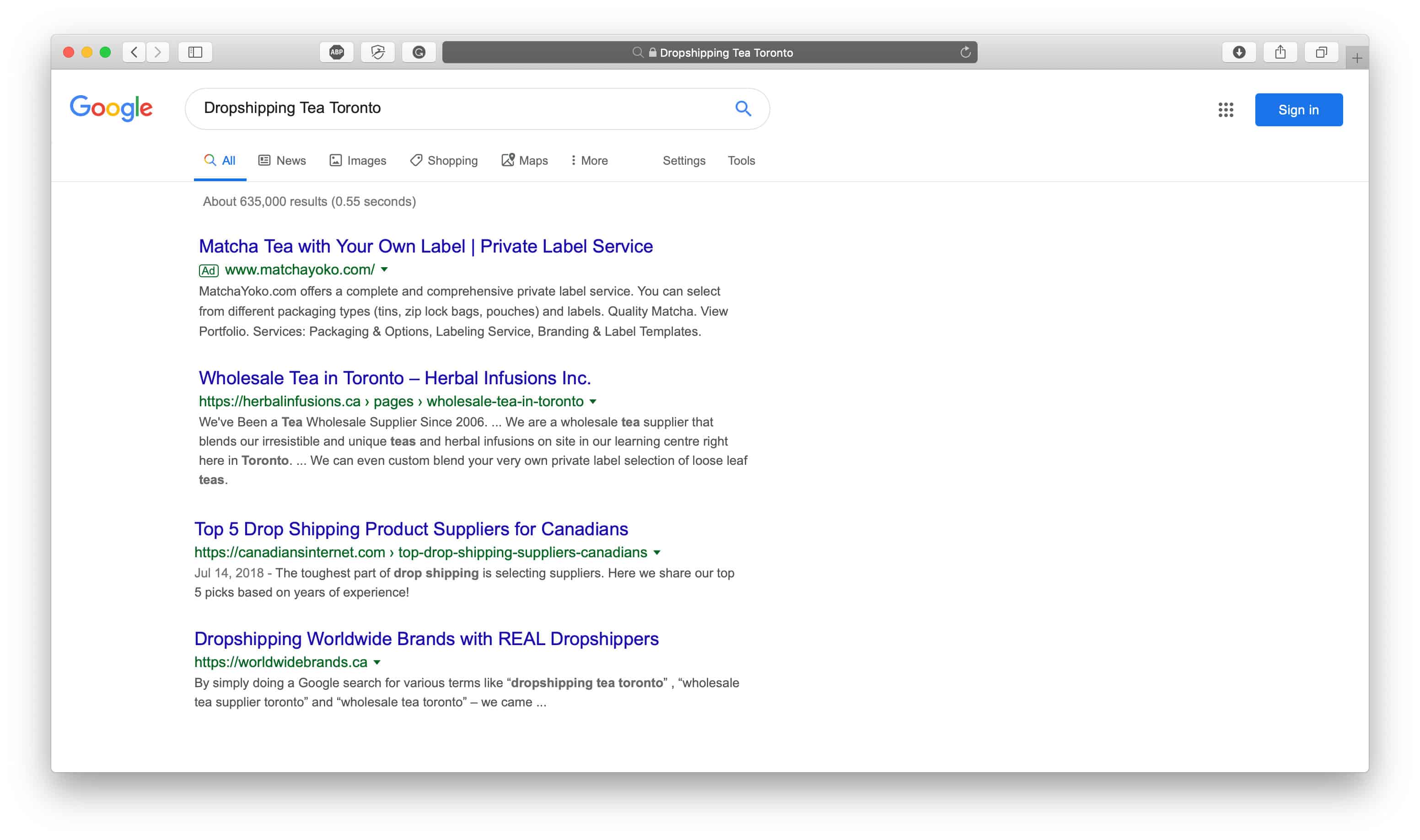The height and width of the screenshot is (840, 1420).
Task: Switch to the Images tab
Action: point(358,161)
